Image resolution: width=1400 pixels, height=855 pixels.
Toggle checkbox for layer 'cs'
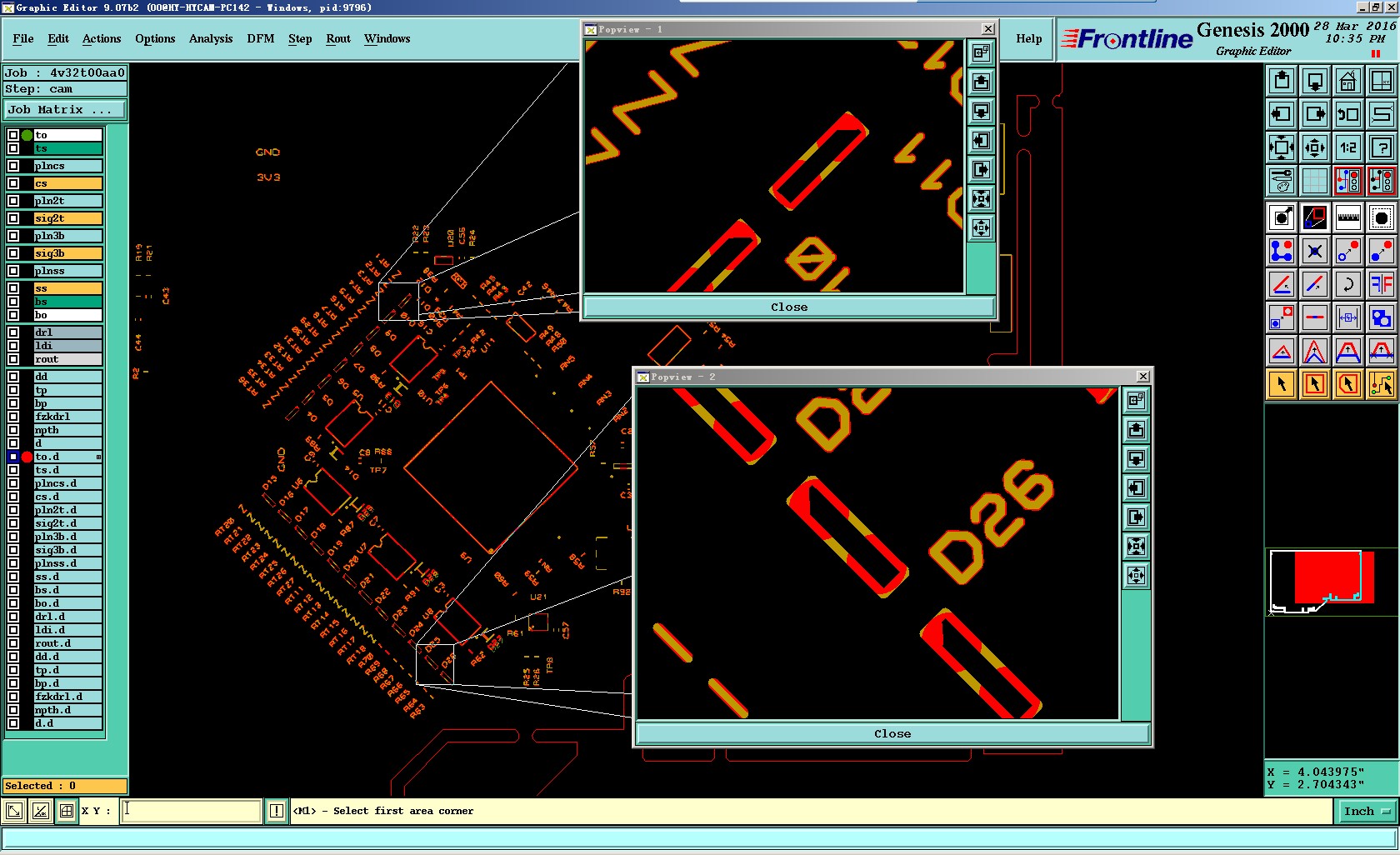(x=13, y=183)
